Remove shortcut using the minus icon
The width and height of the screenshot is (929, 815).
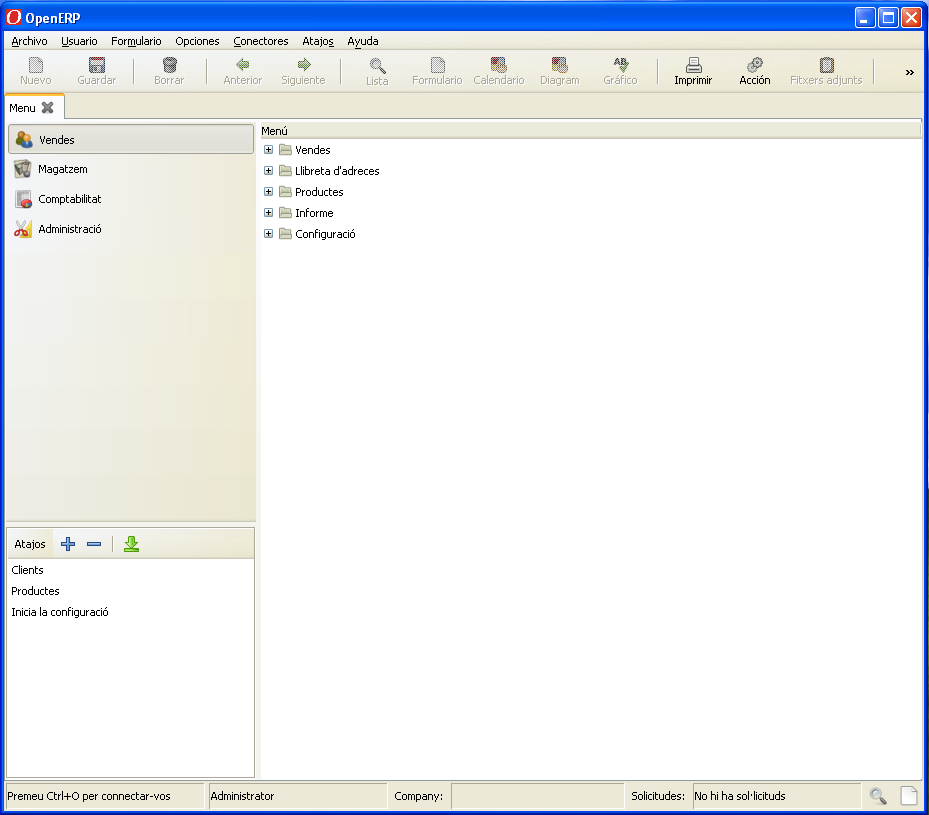tap(94, 544)
